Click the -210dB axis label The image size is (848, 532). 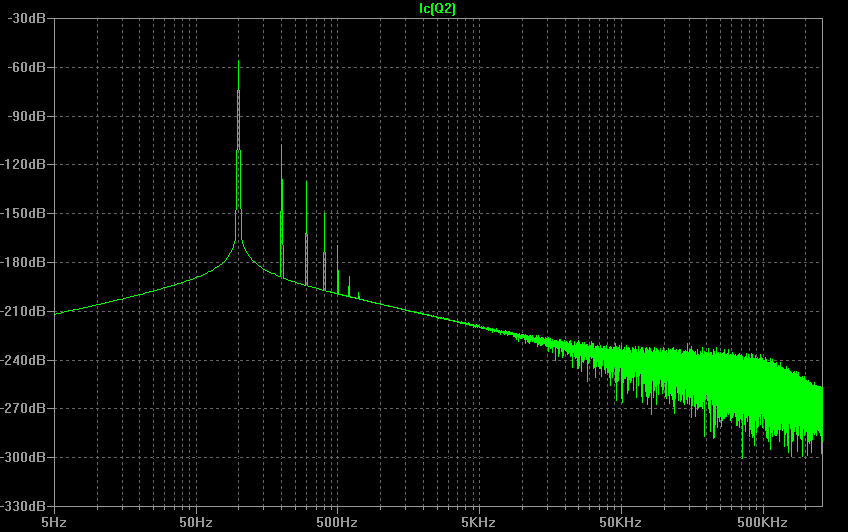pos(23,311)
